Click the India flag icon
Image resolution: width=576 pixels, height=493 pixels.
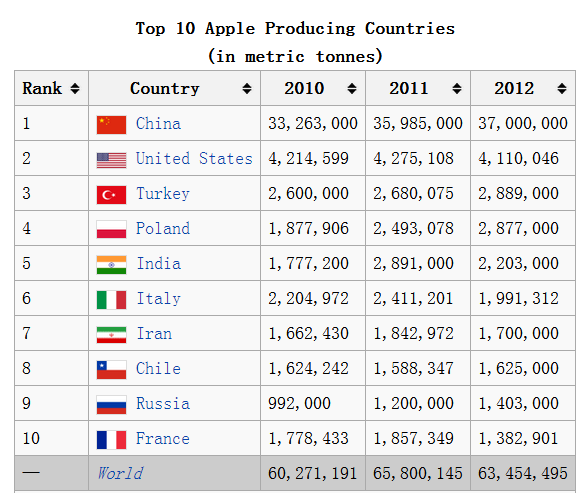point(111,265)
